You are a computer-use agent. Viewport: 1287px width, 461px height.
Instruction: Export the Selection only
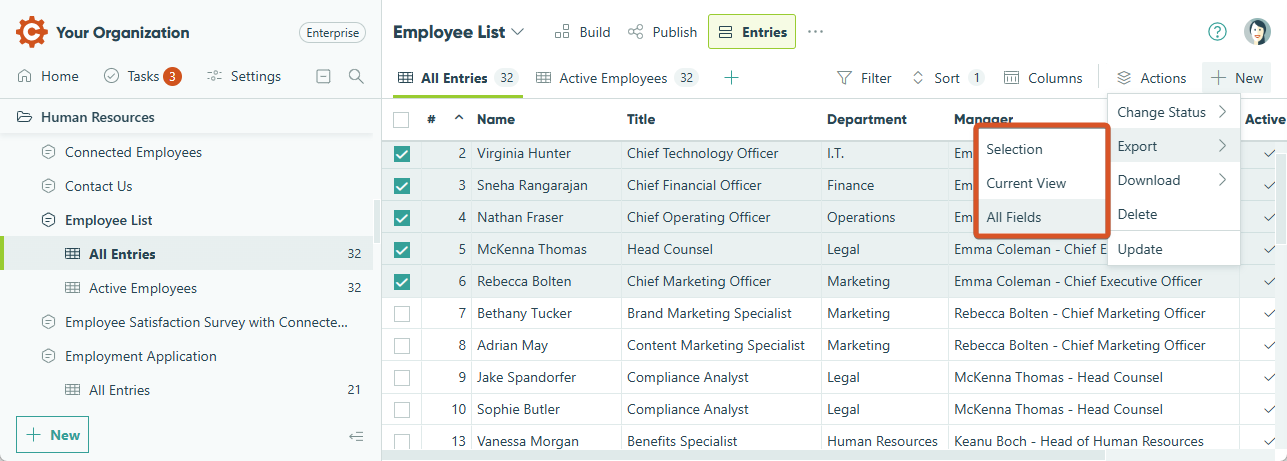tap(1041, 149)
